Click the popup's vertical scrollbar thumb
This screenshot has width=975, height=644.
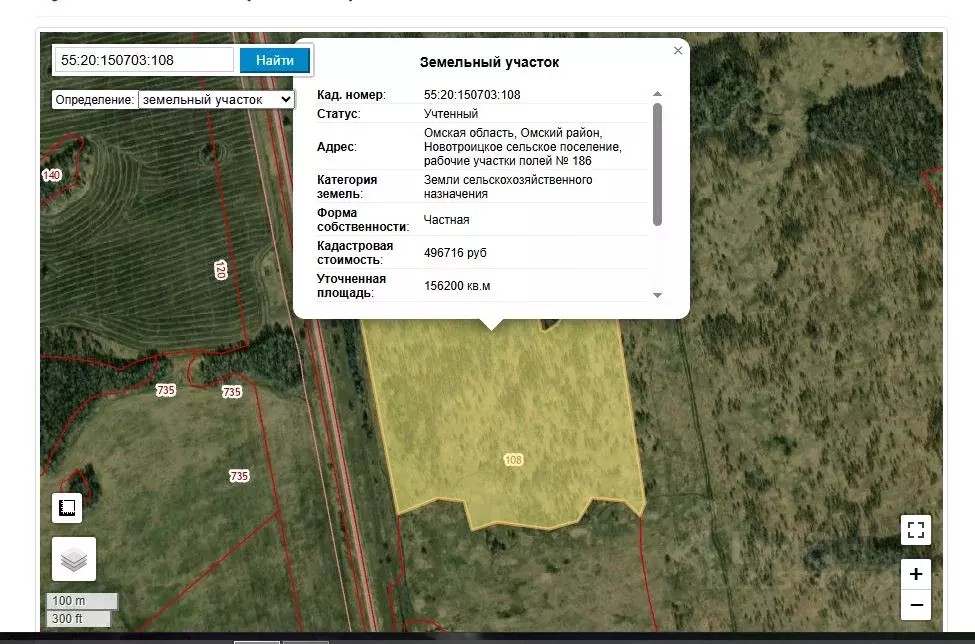pyautogui.click(x=657, y=160)
